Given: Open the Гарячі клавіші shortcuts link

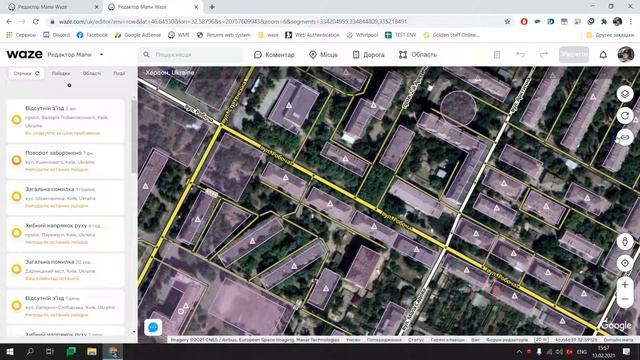Looking at the screenshot, I should pos(447,340).
